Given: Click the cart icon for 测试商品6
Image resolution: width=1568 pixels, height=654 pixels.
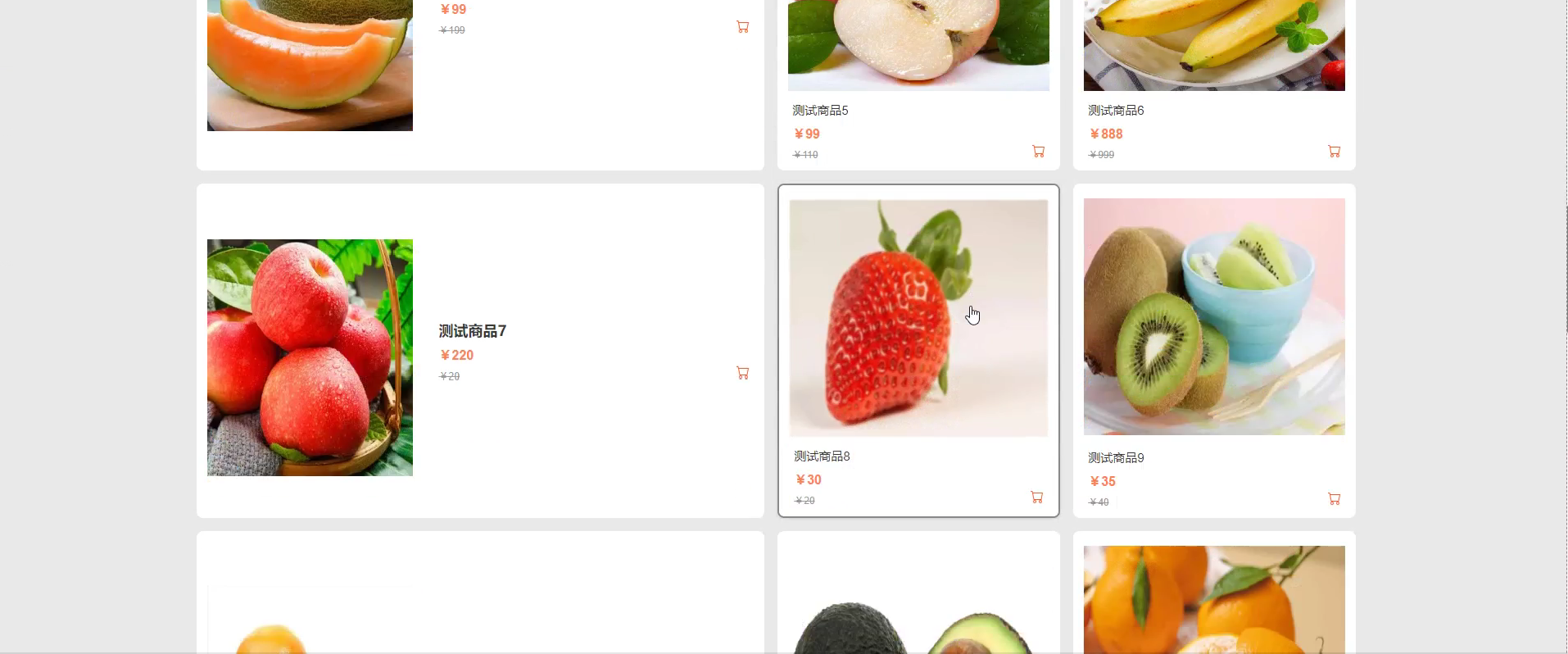Looking at the screenshot, I should pyautogui.click(x=1335, y=152).
